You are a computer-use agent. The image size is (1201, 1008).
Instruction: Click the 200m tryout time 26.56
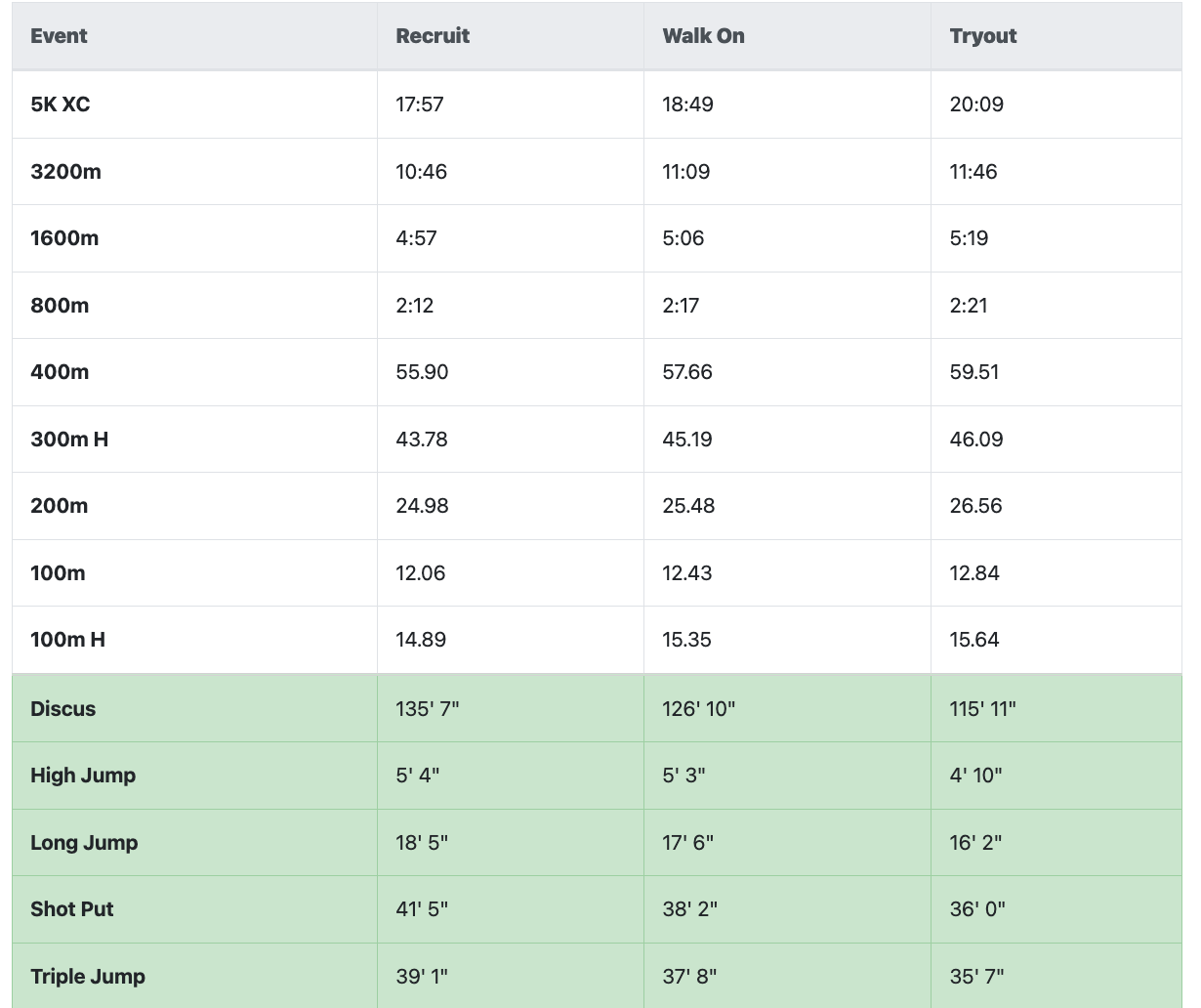(976, 506)
